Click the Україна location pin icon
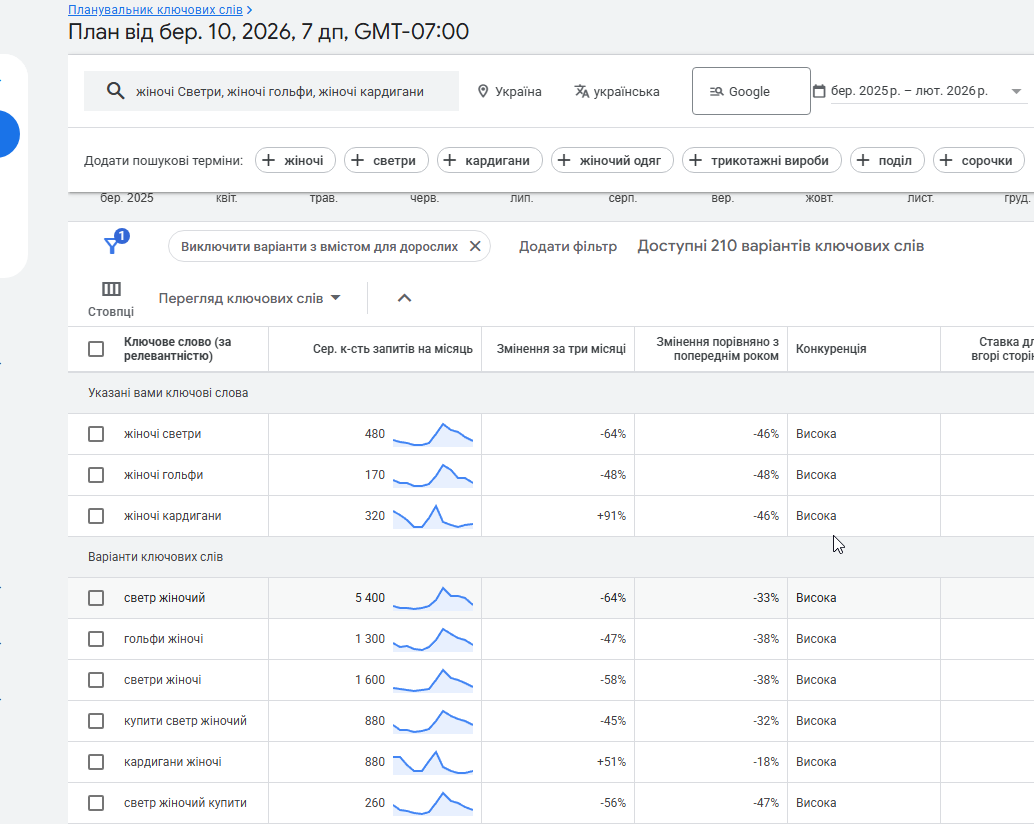 [x=484, y=91]
